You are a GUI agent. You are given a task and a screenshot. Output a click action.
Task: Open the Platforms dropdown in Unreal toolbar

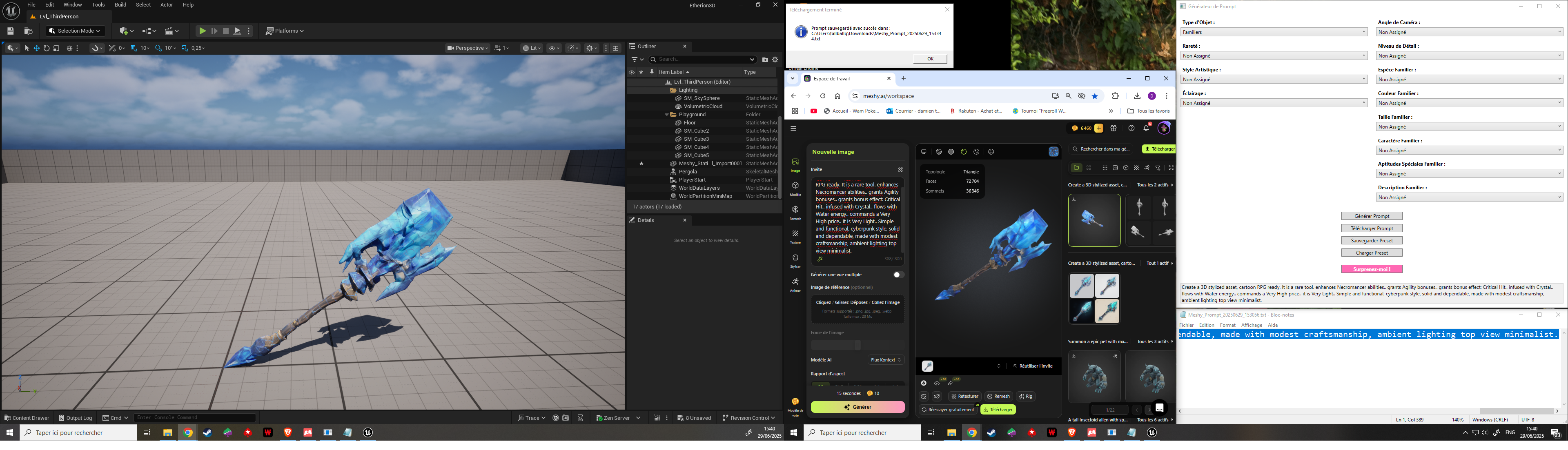(284, 31)
